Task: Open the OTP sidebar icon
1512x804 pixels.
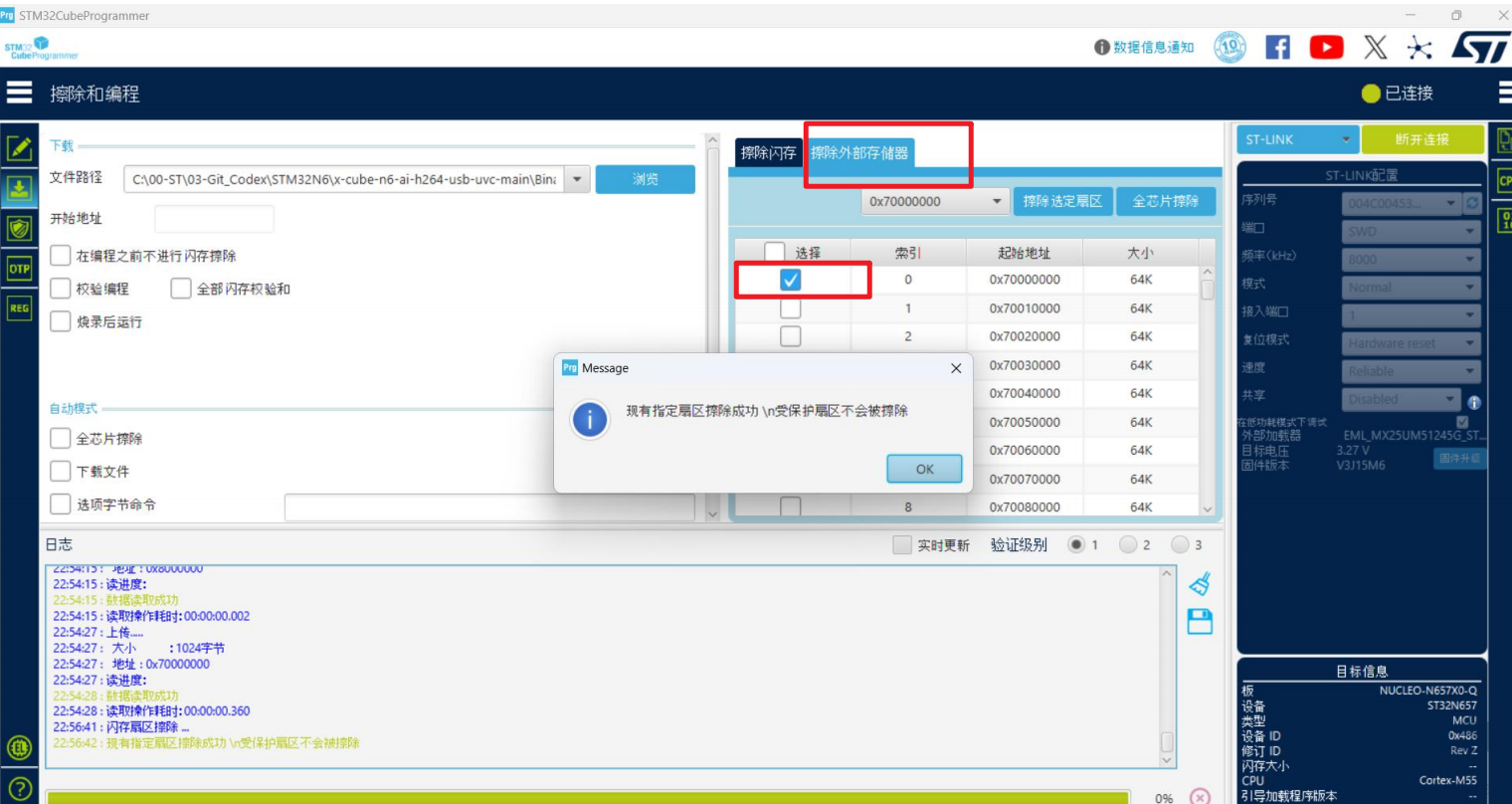Action: 19,269
